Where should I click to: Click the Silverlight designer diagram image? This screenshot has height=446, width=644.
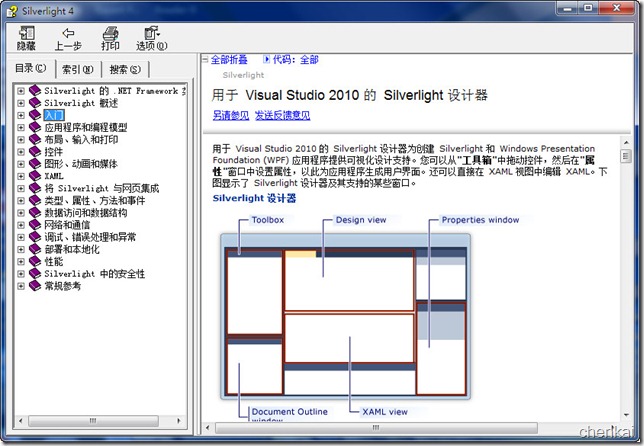pos(345,317)
